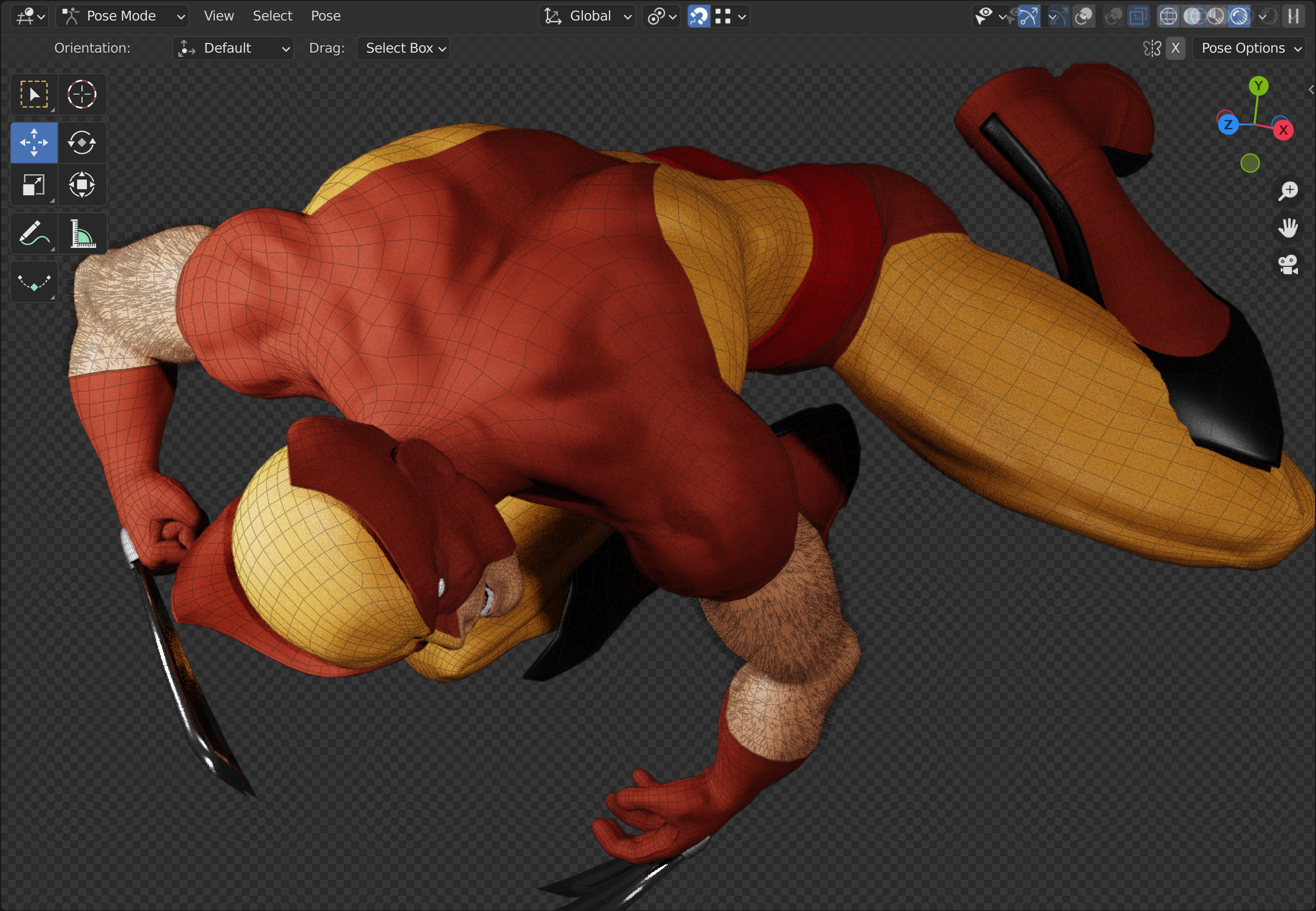Click the zoom magnifier viewport icon
The height and width of the screenshot is (911, 1316).
[1288, 191]
